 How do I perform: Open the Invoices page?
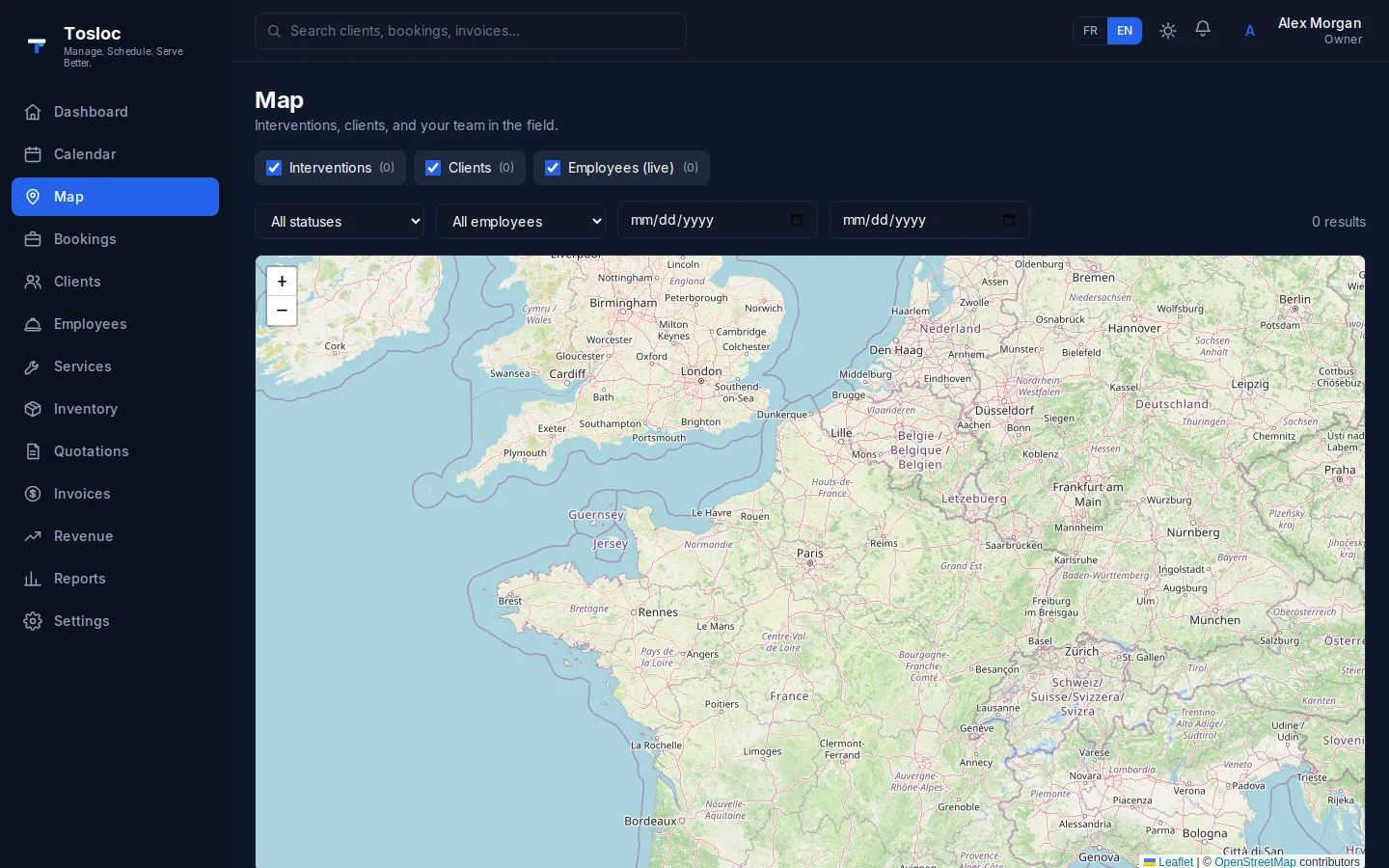[x=115, y=494]
